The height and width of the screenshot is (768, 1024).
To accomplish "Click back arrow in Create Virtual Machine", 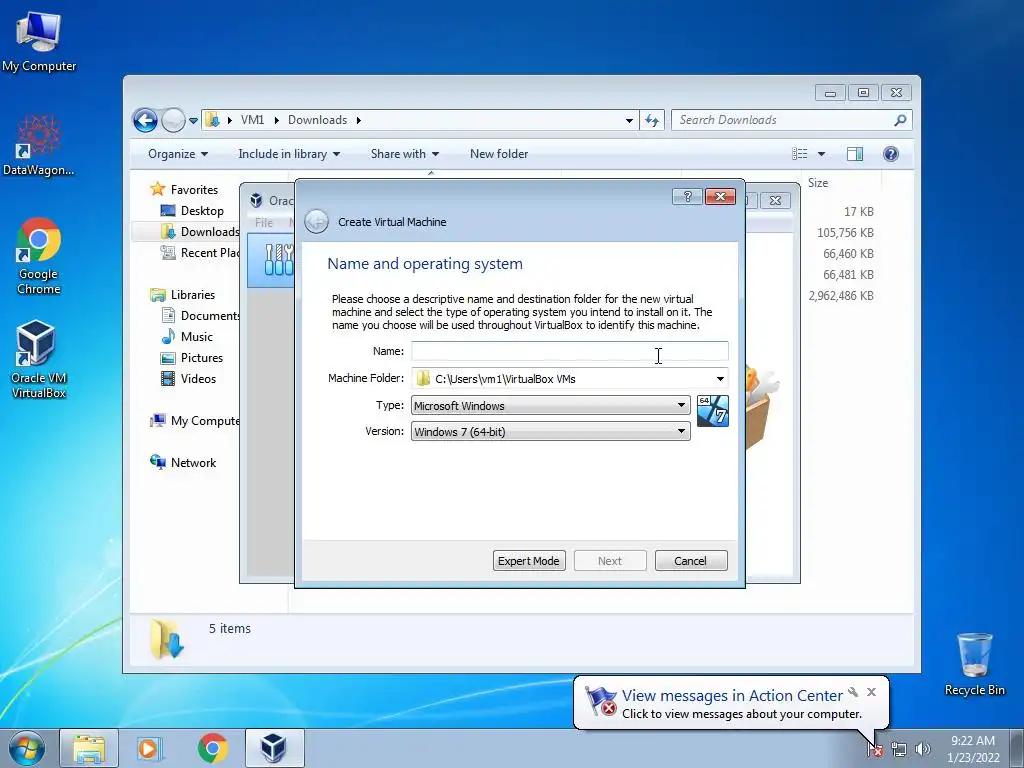I will click(x=317, y=222).
